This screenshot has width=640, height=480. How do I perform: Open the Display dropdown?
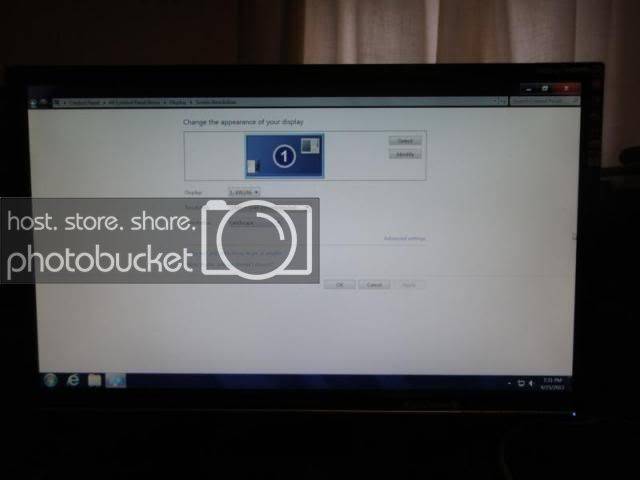coord(244,192)
